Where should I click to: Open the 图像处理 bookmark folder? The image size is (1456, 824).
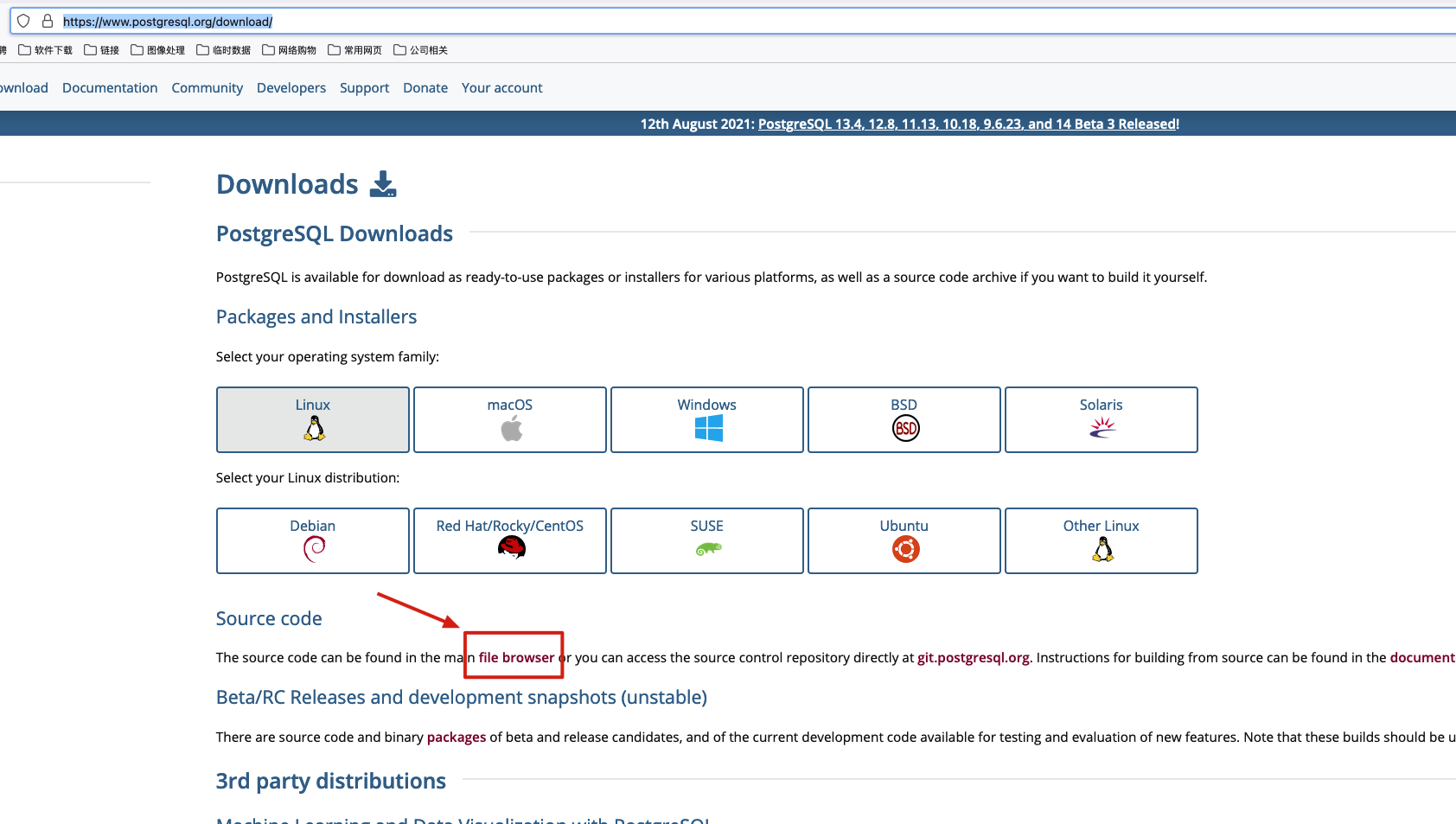tap(157, 50)
